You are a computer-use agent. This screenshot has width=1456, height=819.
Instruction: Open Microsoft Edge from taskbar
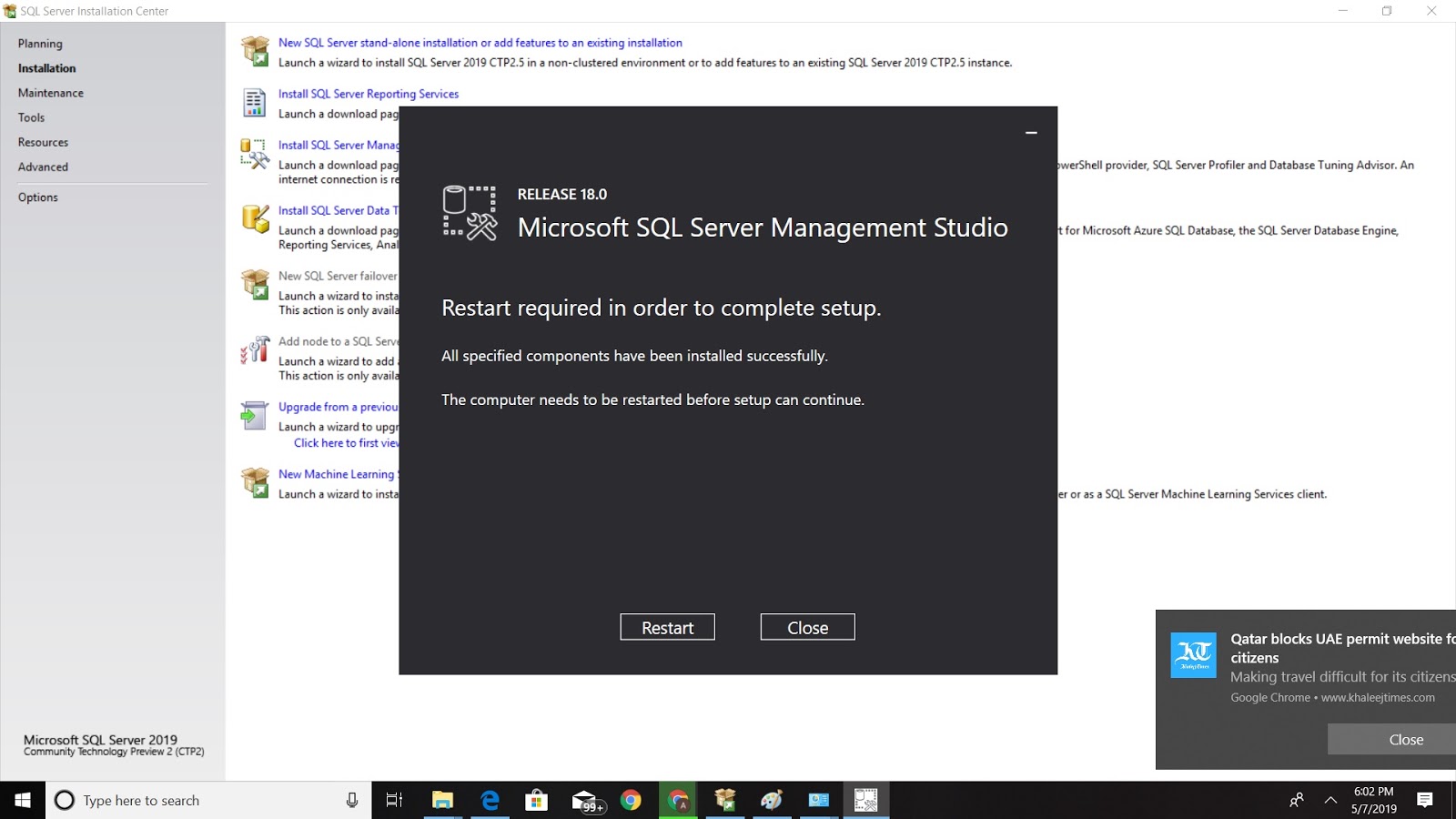point(490,800)
